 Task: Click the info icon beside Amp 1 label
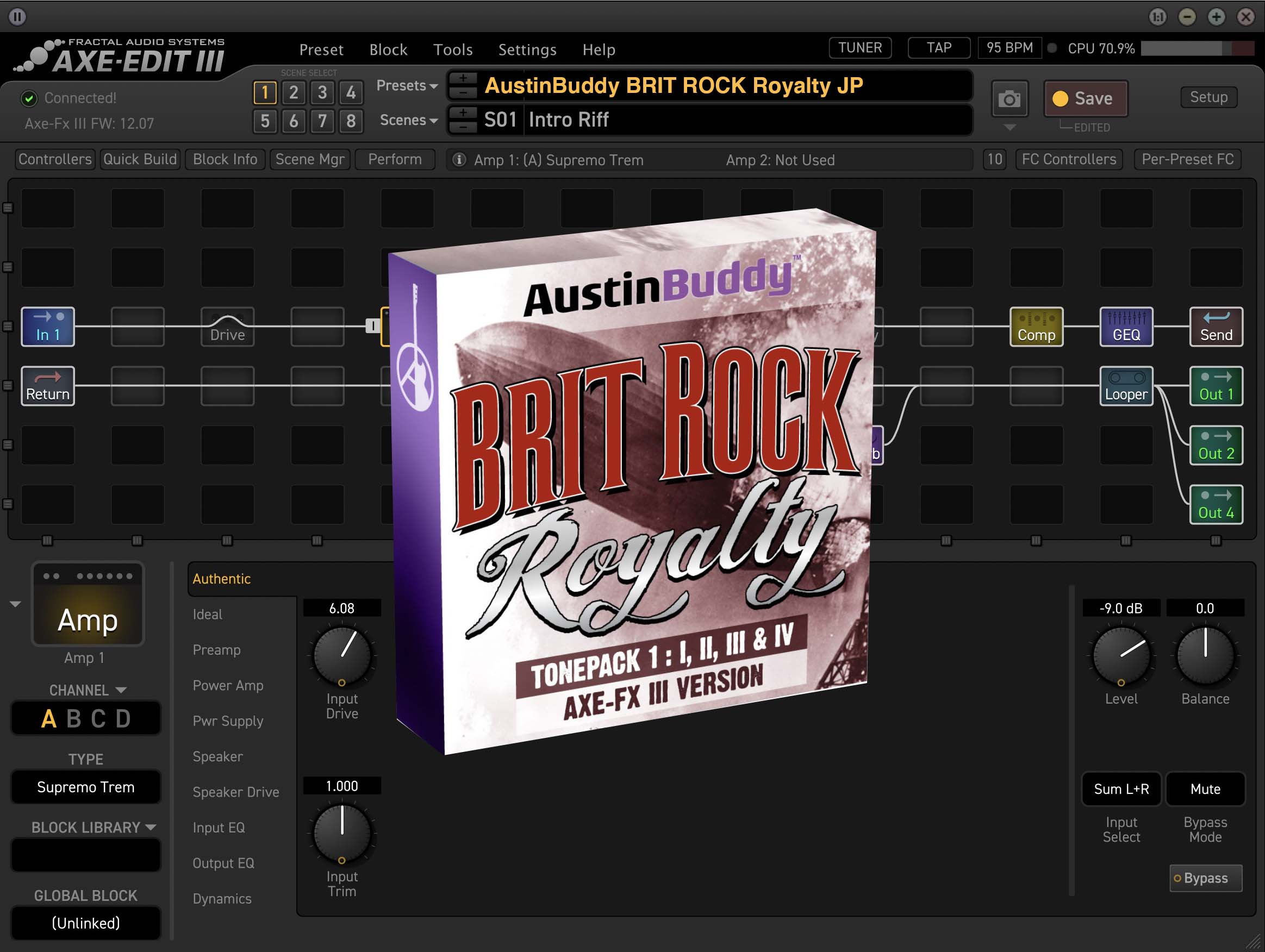pos(459,160)
